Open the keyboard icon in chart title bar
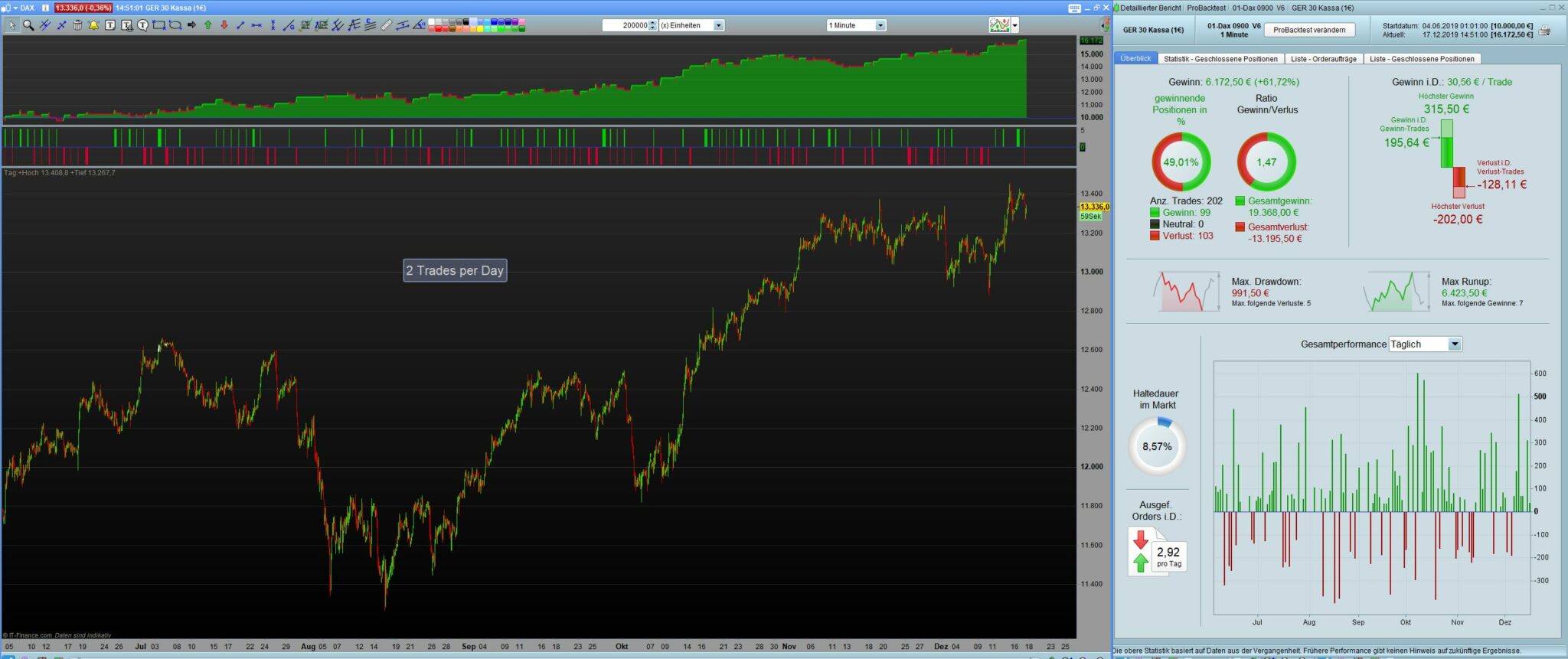The height and width of the screenshot is (659, 1568). 1074,8
